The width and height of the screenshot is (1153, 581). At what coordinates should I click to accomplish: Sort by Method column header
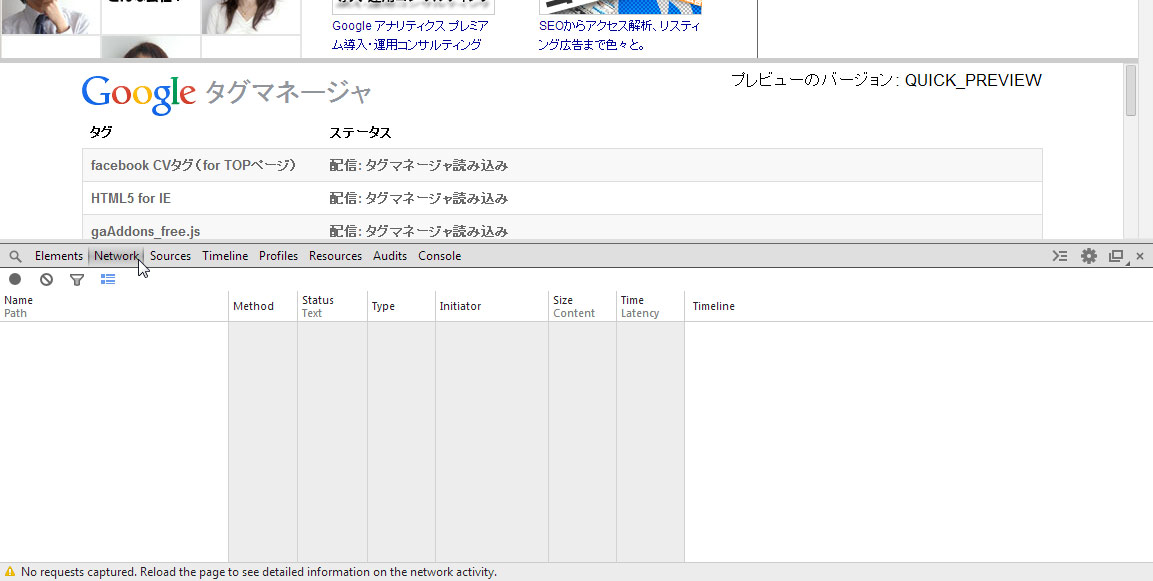click(263, 306)
